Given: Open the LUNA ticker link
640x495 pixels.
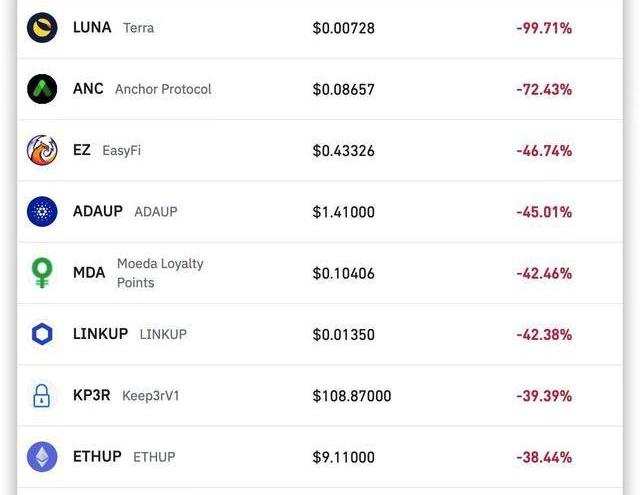Looking at the screenshot, I should coord(92,28).
